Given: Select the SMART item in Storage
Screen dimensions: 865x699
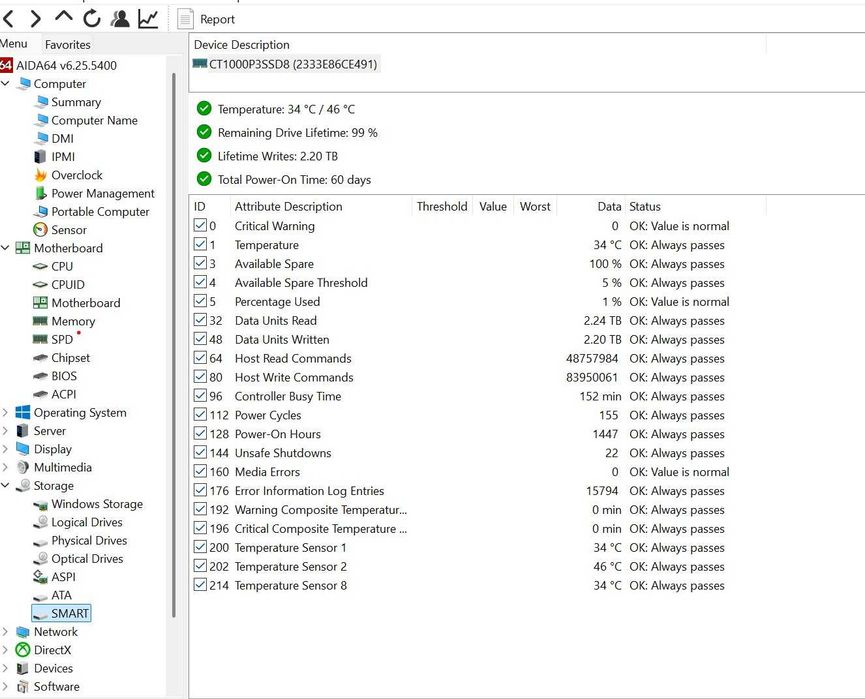Looking at the screenshot, I should (61, 613).
